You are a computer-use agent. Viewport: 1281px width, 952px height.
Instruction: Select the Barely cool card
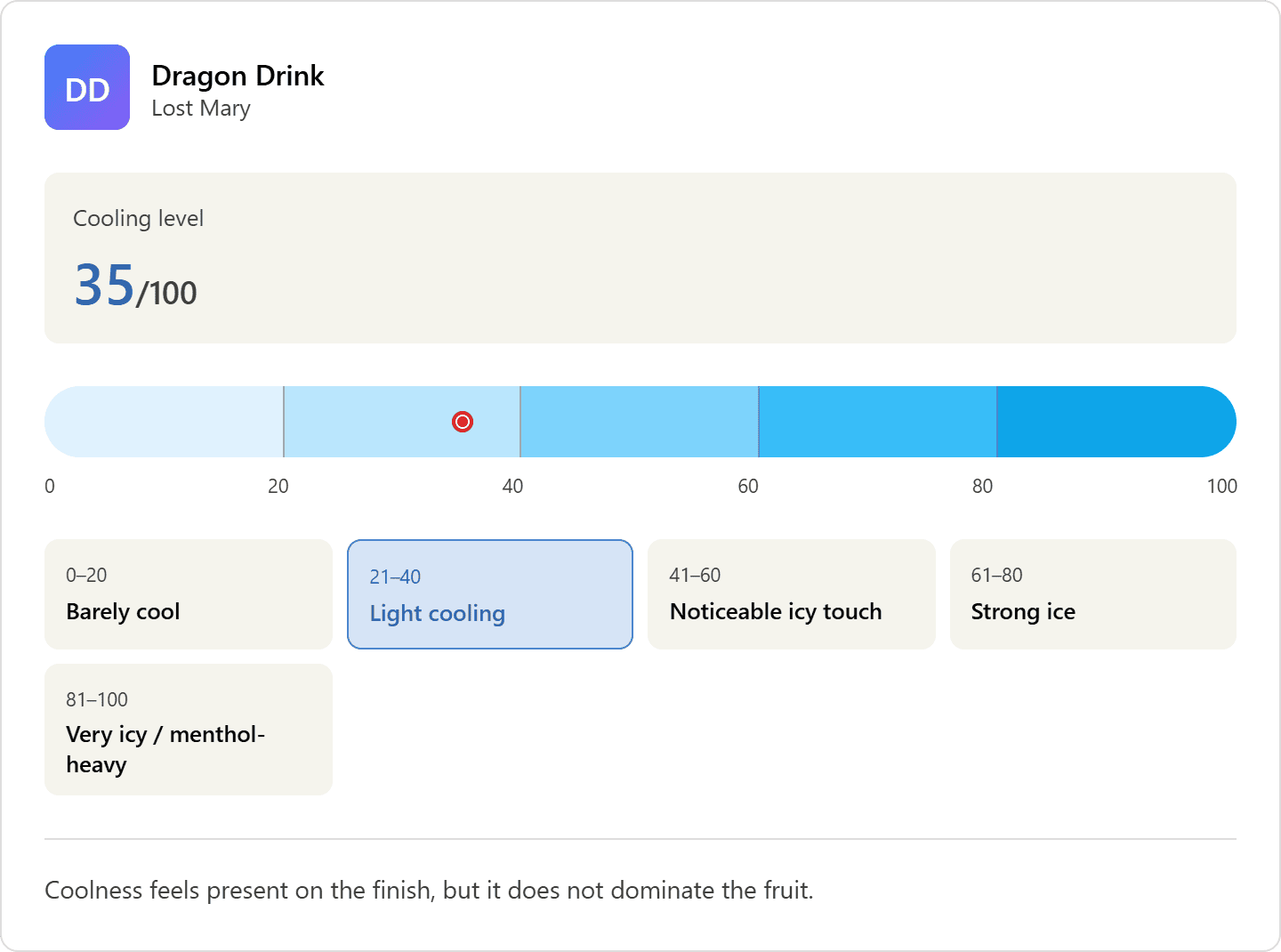pos(188,594)
